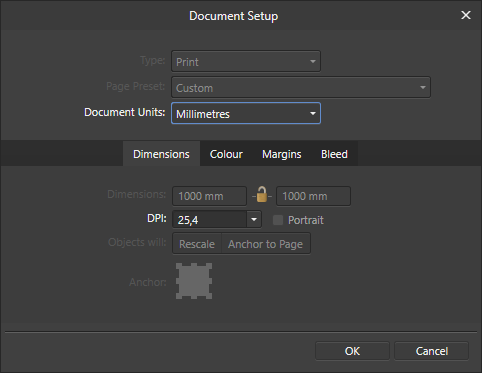Switch to the Colour tab
Screen dimensions: 482x373
pos(226,154)
